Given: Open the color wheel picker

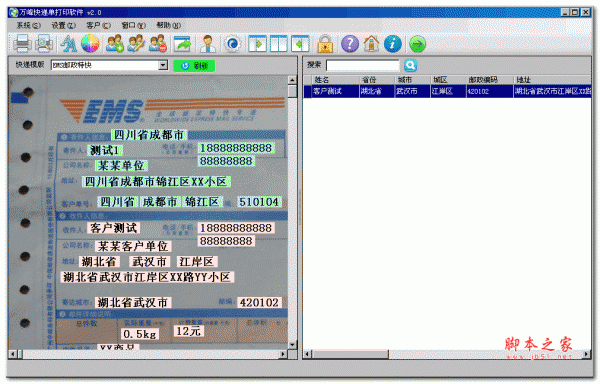Looking at the screenshot, I should (90, 44).
